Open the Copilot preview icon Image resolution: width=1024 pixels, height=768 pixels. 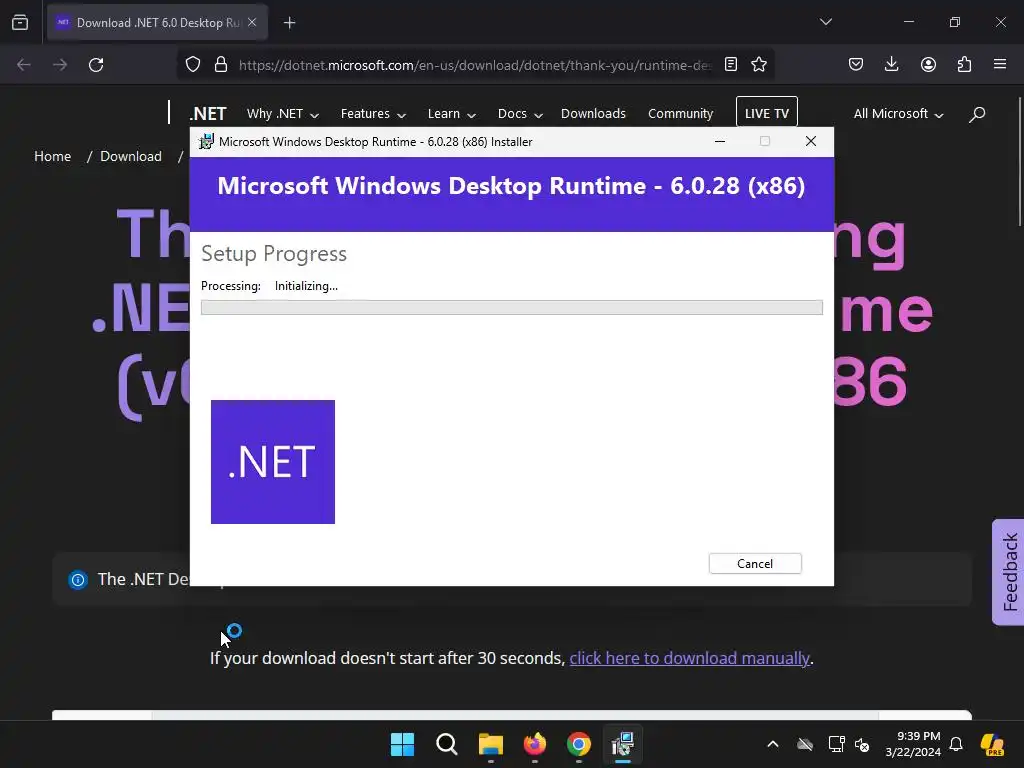(x=992, y=744)
